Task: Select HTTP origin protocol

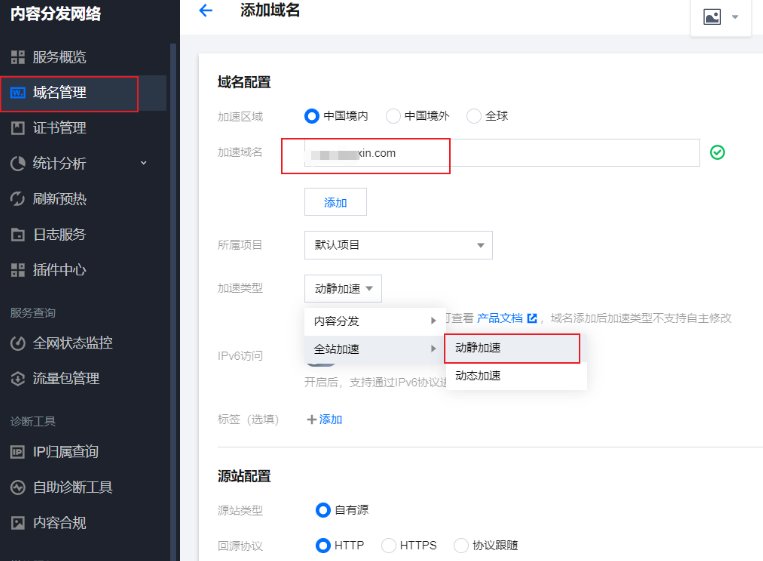Action: point(323,545)
